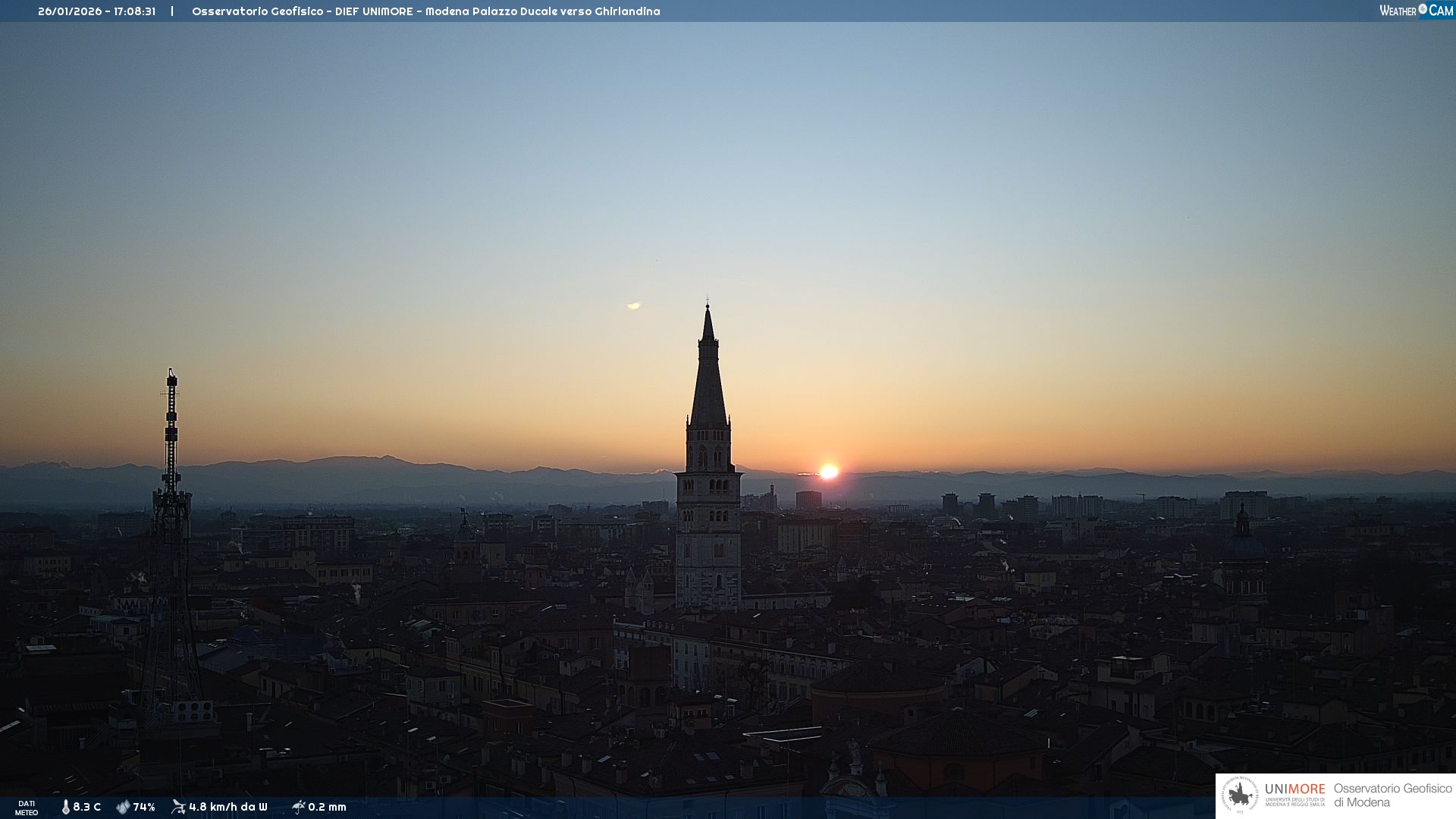
Task: Click the top of the antenna lattice tower
Action: pyautogui.click(x=172, y=374)
